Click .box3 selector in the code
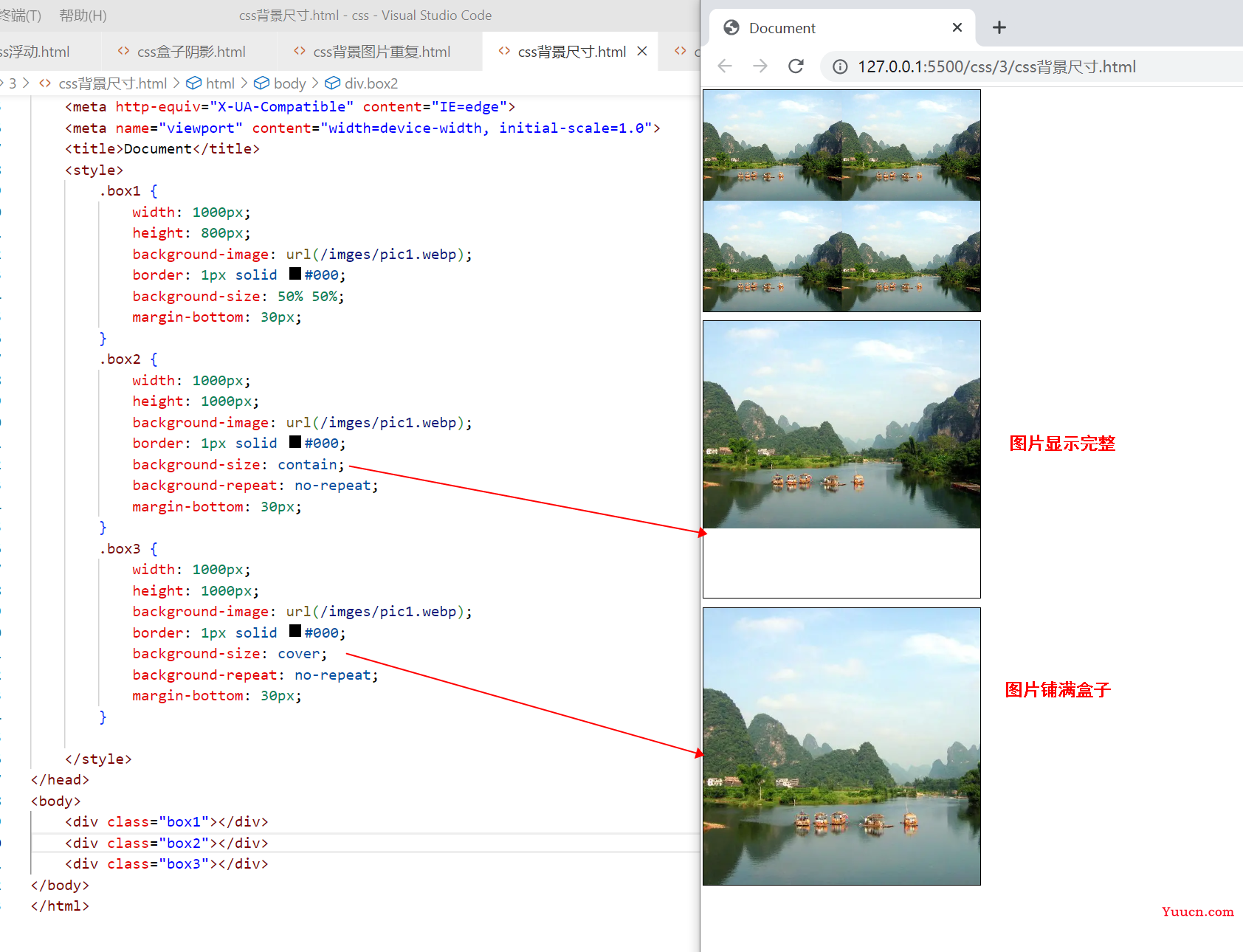Screen dimensions: 1243x952 120,549
